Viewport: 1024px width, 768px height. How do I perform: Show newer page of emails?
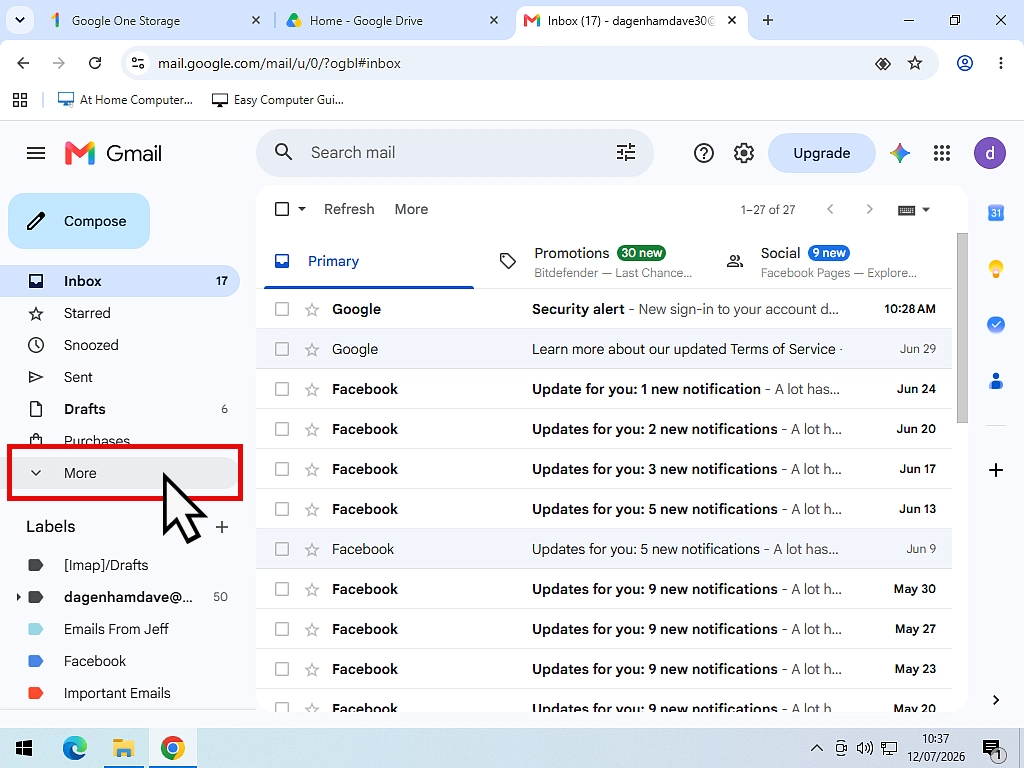830,209
